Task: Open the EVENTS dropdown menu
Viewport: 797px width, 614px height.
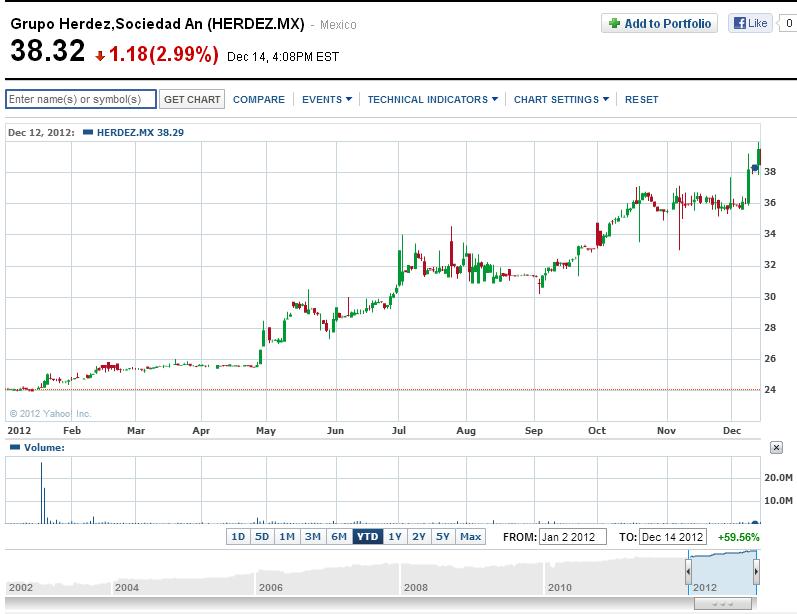Action: click(326, 100)
